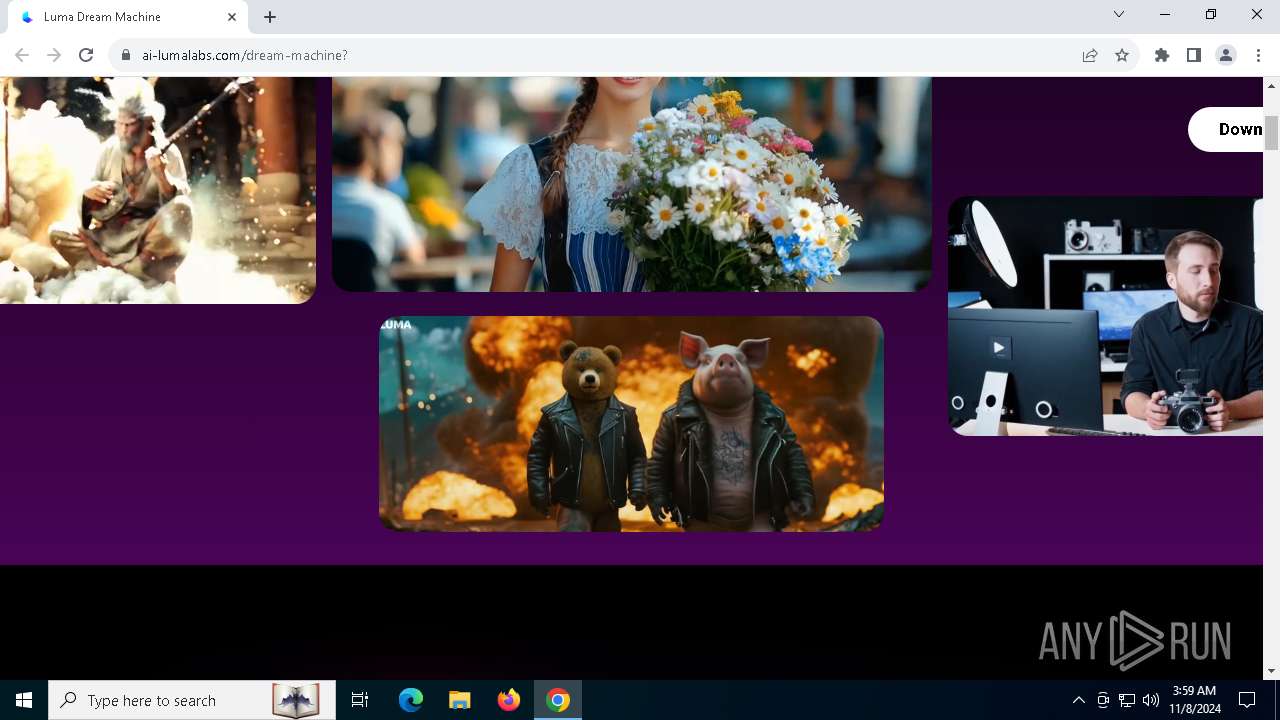
Task: Open the Chrome profile avatar
Action: (x=1226, y=55)
